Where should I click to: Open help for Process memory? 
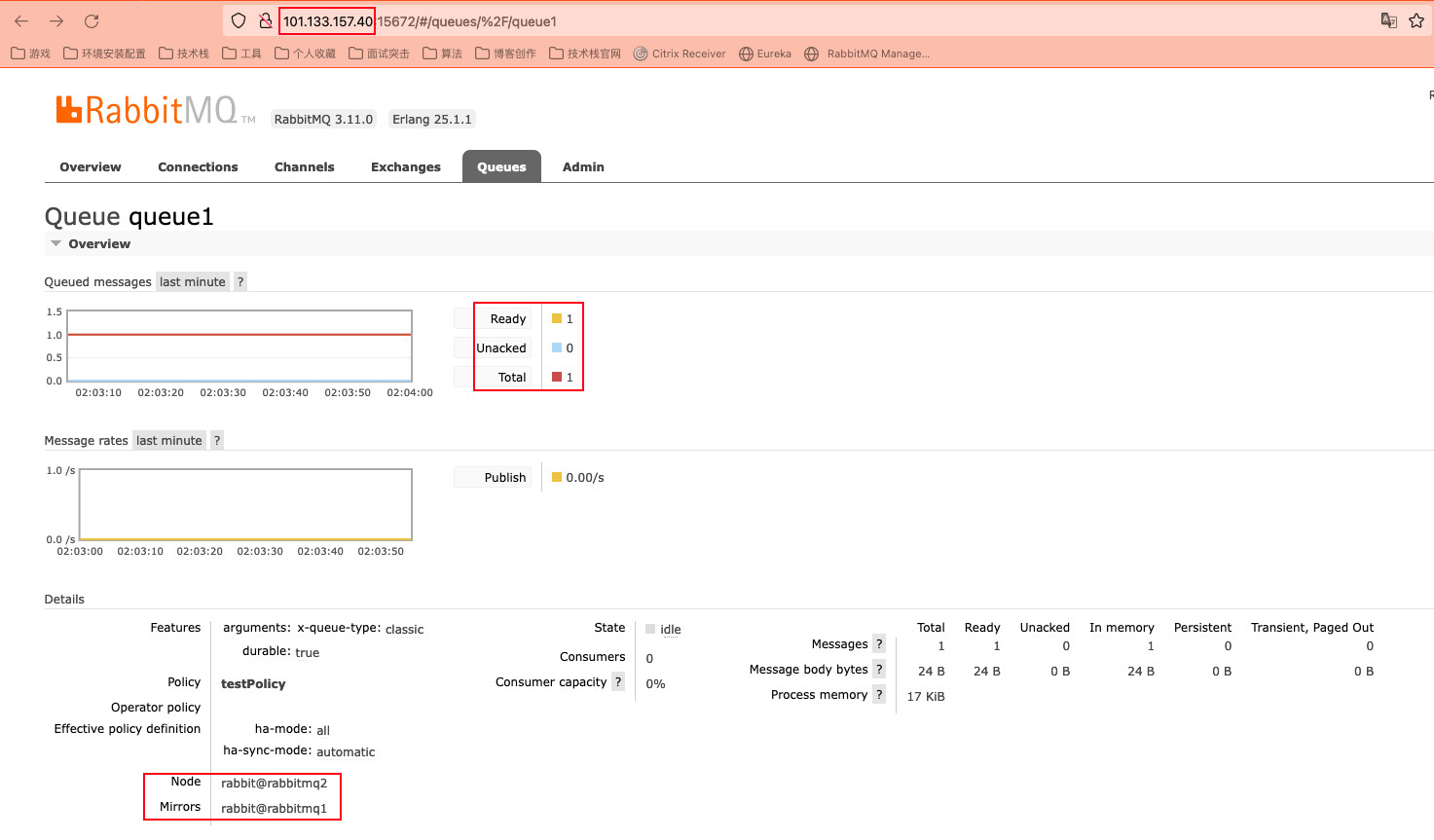(x=879, y=694)
